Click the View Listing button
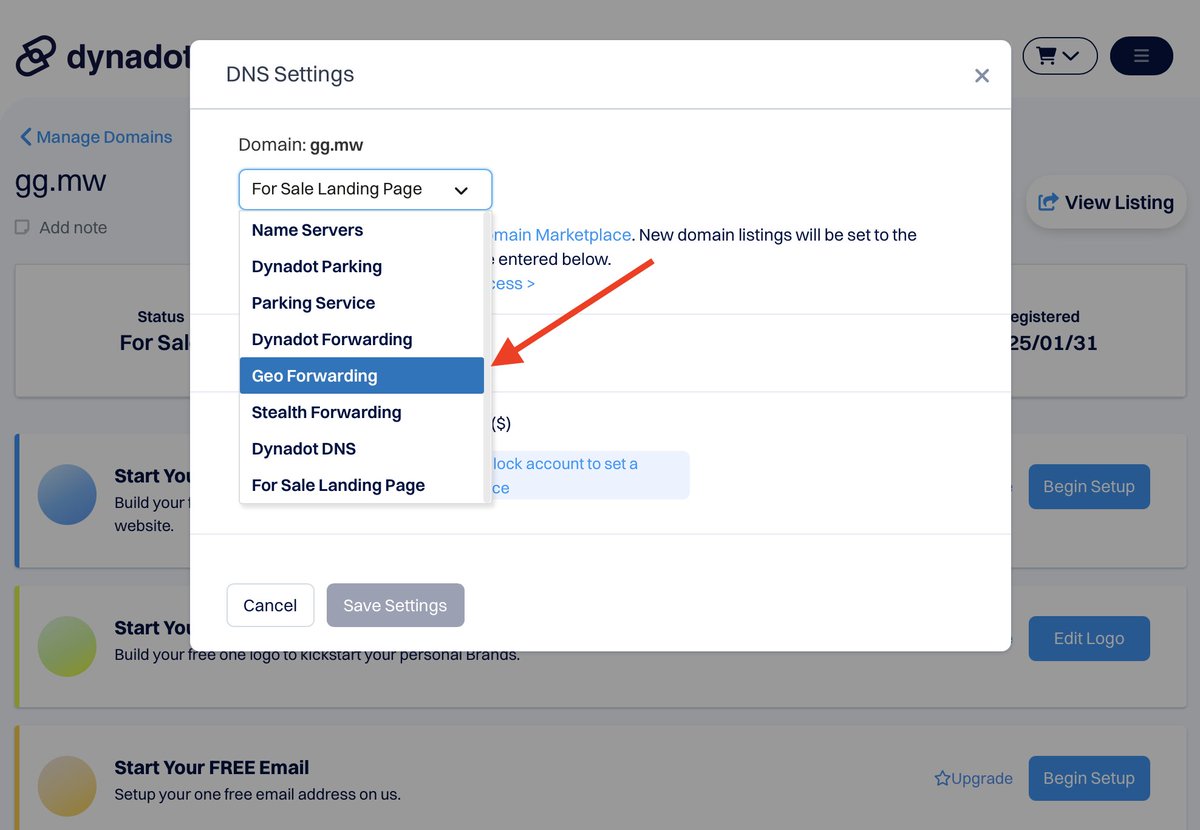This screenshot has height=830, width=1200. point(1106,202)
